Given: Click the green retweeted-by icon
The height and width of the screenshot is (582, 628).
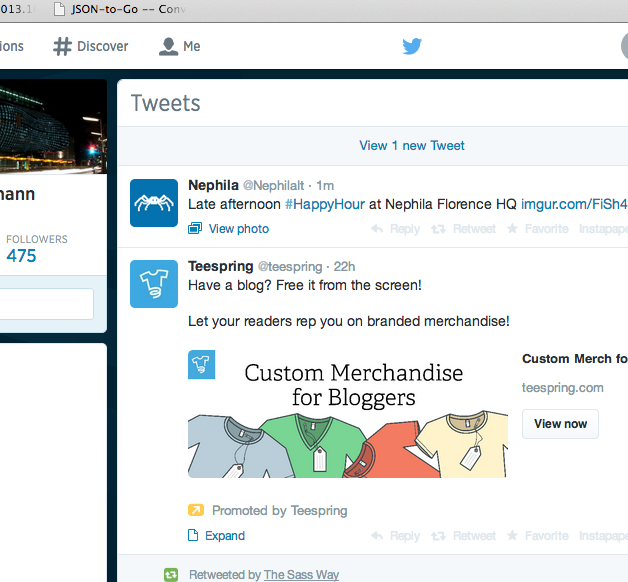Looking at the screenshot, I should [171, 575].
